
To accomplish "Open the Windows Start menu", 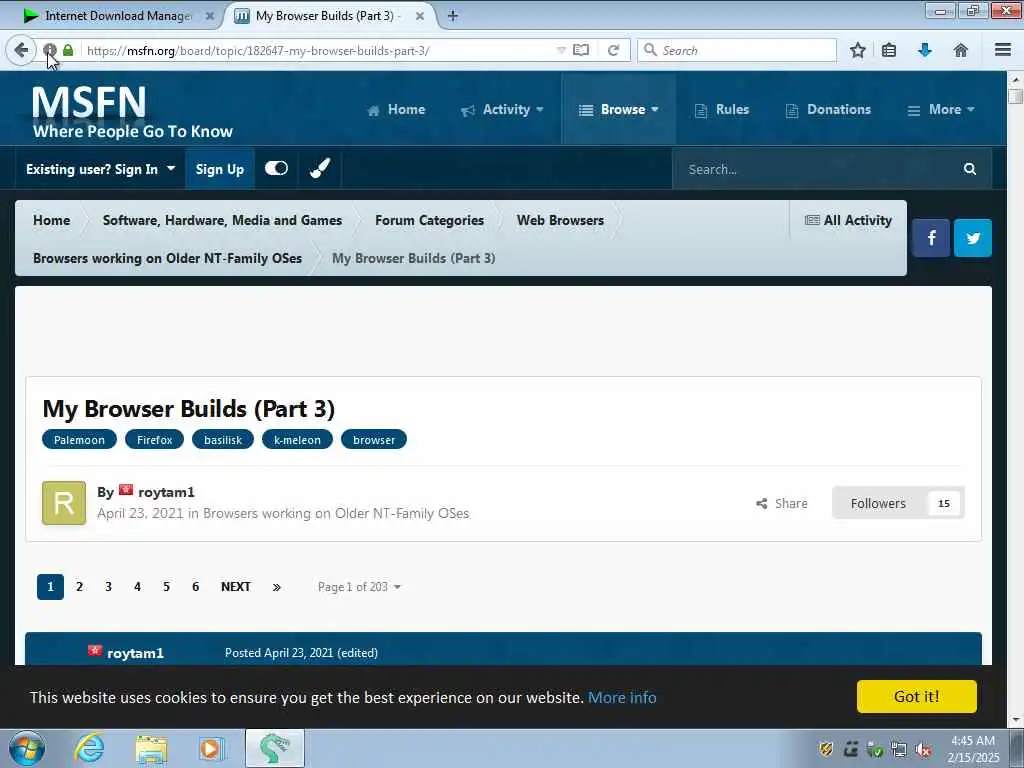I will 27,748.
